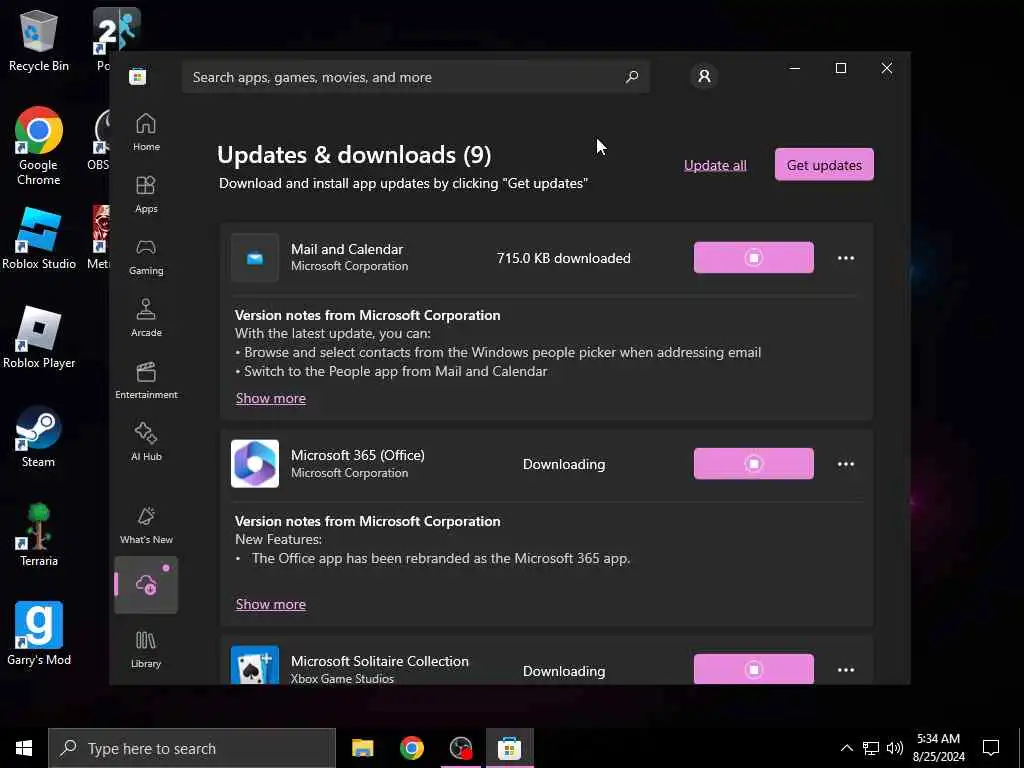Open the Arcade section
Screen dimensions: 1024x768
146,318
